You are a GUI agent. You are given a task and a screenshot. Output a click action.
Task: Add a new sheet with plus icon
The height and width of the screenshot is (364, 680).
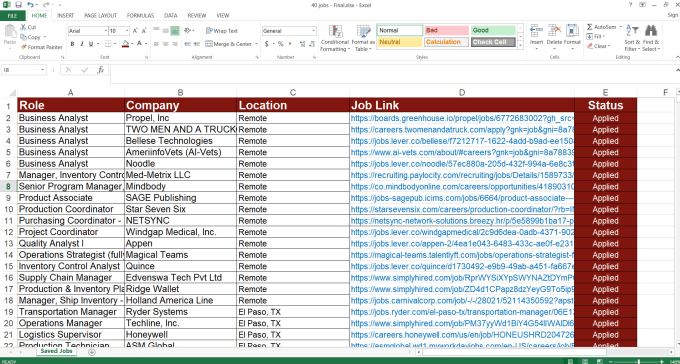pos(92,352)
